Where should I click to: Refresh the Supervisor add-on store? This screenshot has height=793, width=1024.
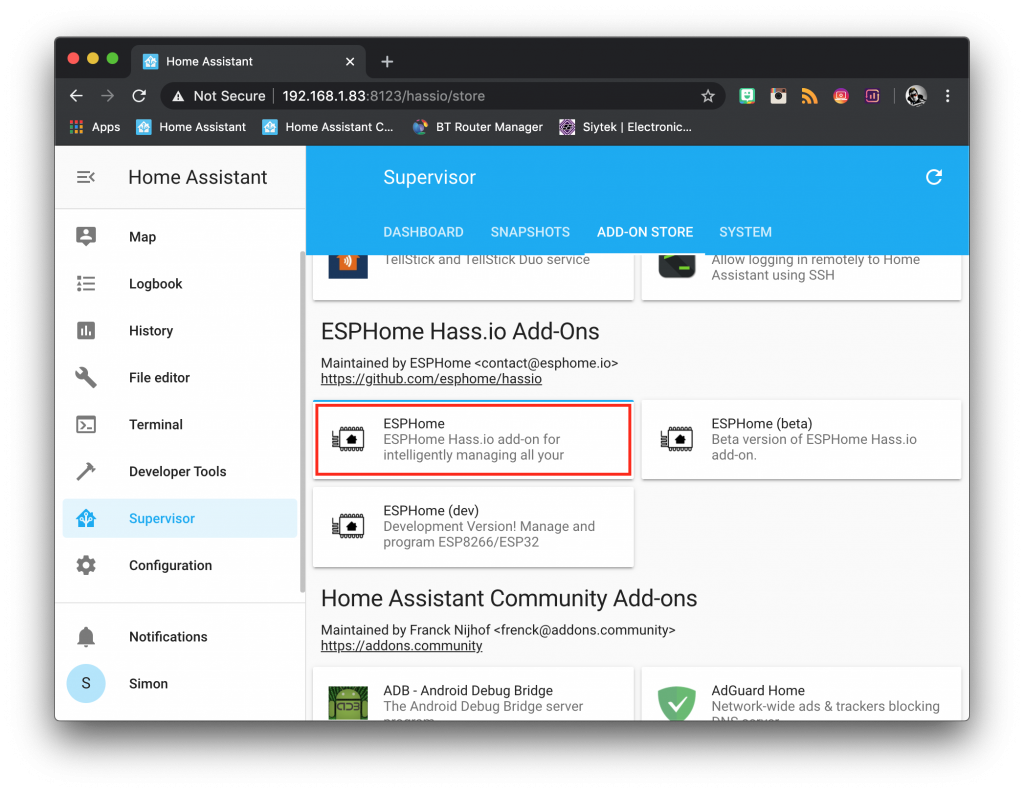[934, 177]
